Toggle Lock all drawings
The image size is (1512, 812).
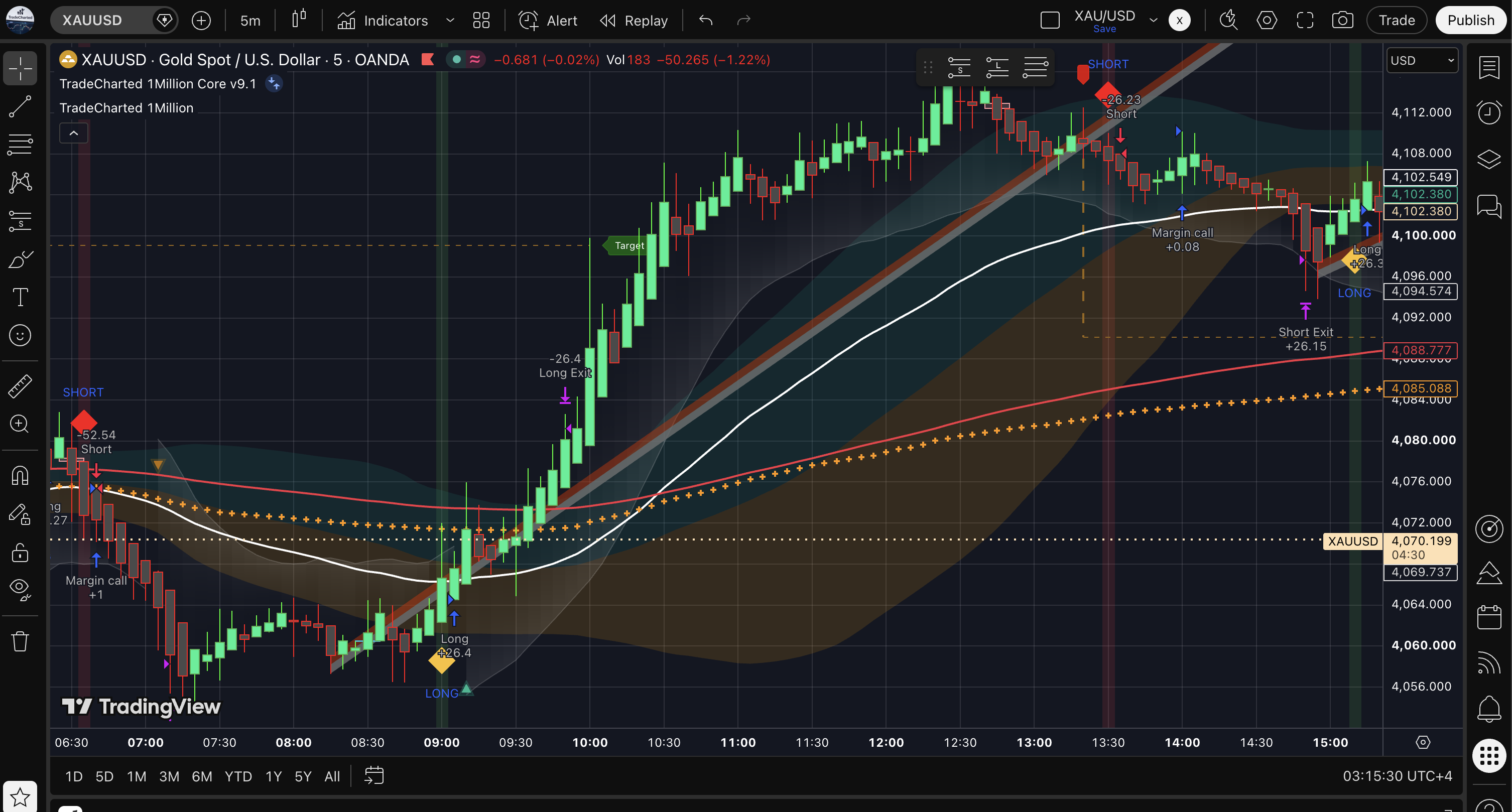click(x=20, y=553)
